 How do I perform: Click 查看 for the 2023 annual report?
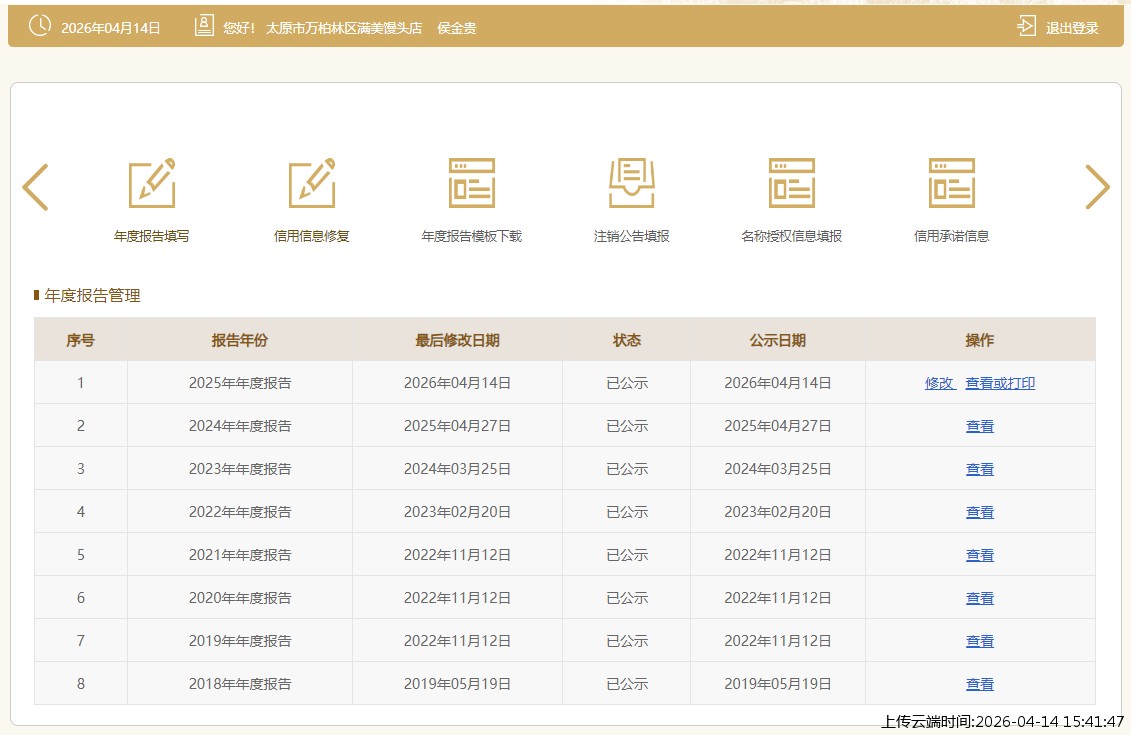980,469
